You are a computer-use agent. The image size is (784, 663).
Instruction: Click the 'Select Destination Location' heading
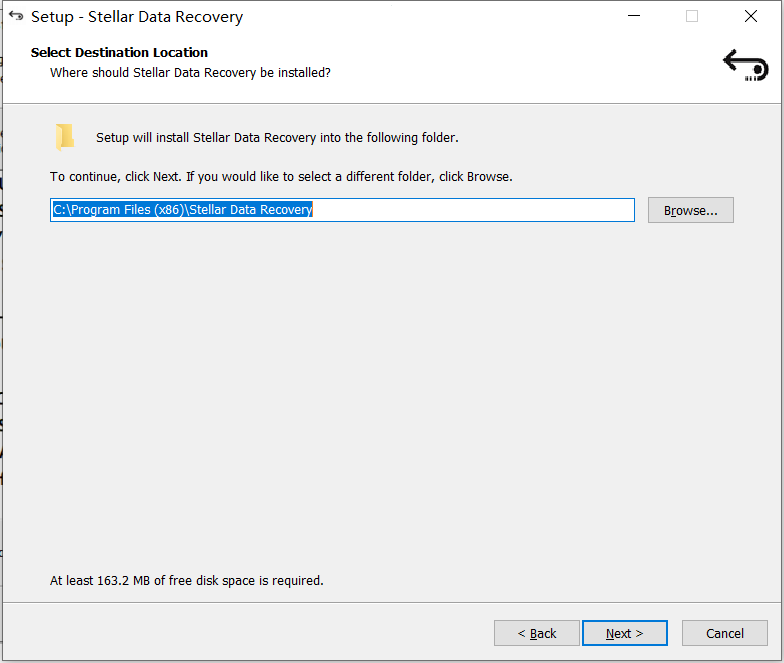[119, 52]
